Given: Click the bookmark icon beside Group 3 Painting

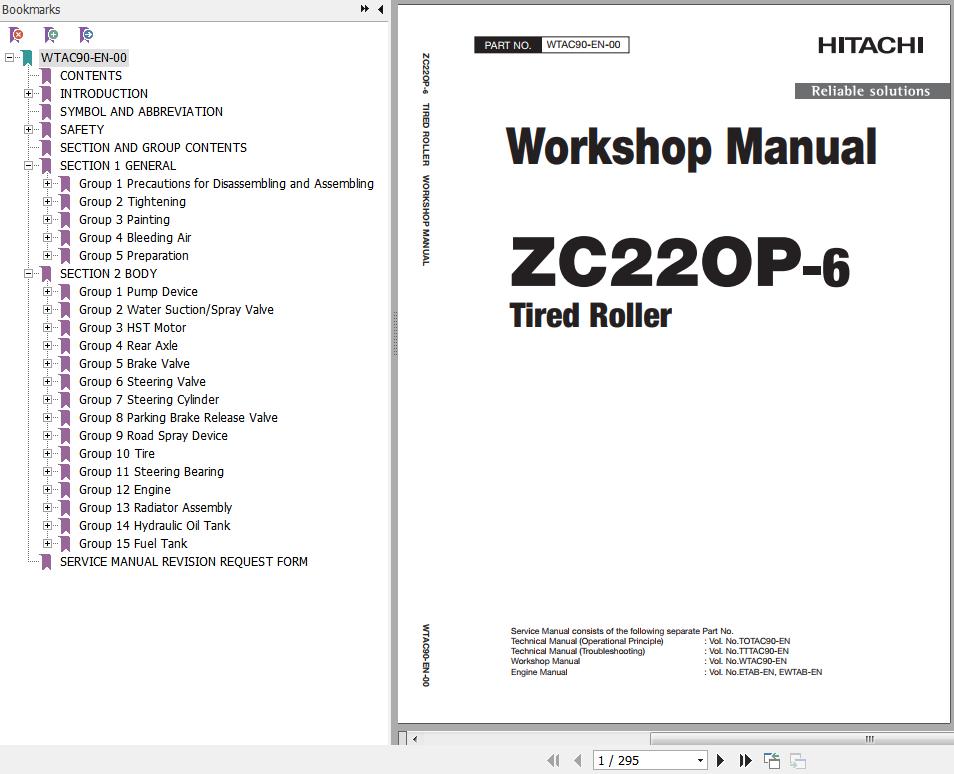Looking at the screenshot, I should (66, 220).
